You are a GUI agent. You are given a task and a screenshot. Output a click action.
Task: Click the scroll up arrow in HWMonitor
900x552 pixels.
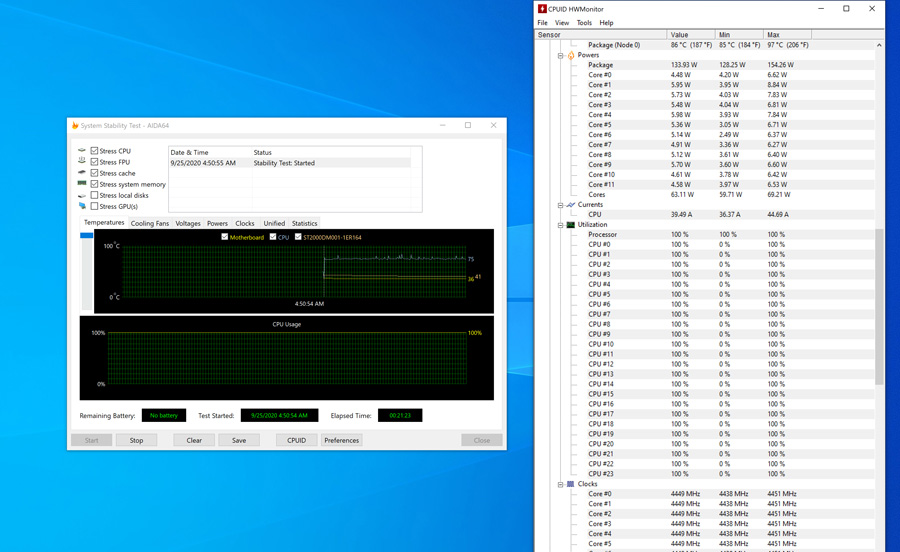[879, 45]
